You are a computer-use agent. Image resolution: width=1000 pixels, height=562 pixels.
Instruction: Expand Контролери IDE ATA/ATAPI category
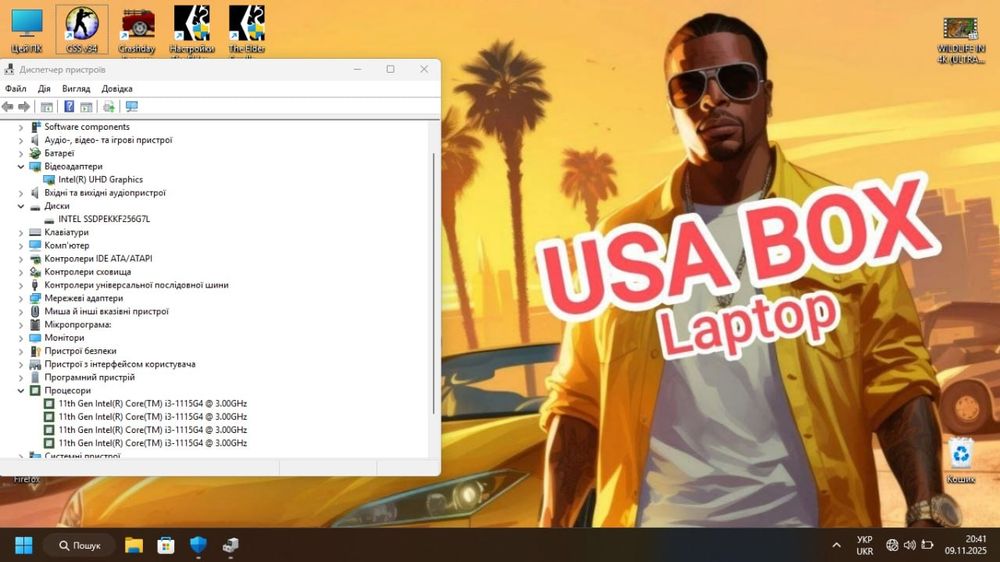[x=21, y=259]
